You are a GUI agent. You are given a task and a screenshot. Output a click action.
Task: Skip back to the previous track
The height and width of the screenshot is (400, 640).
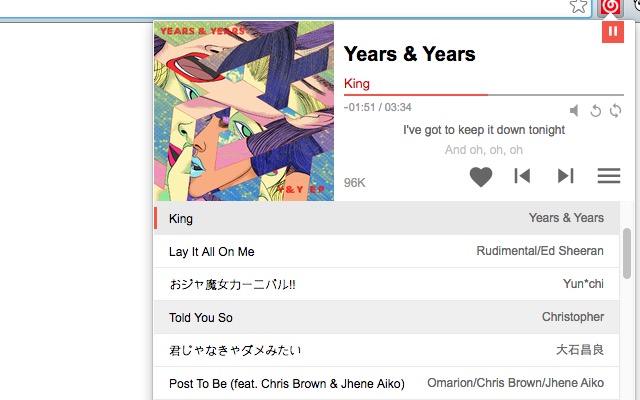pos(522,177)
